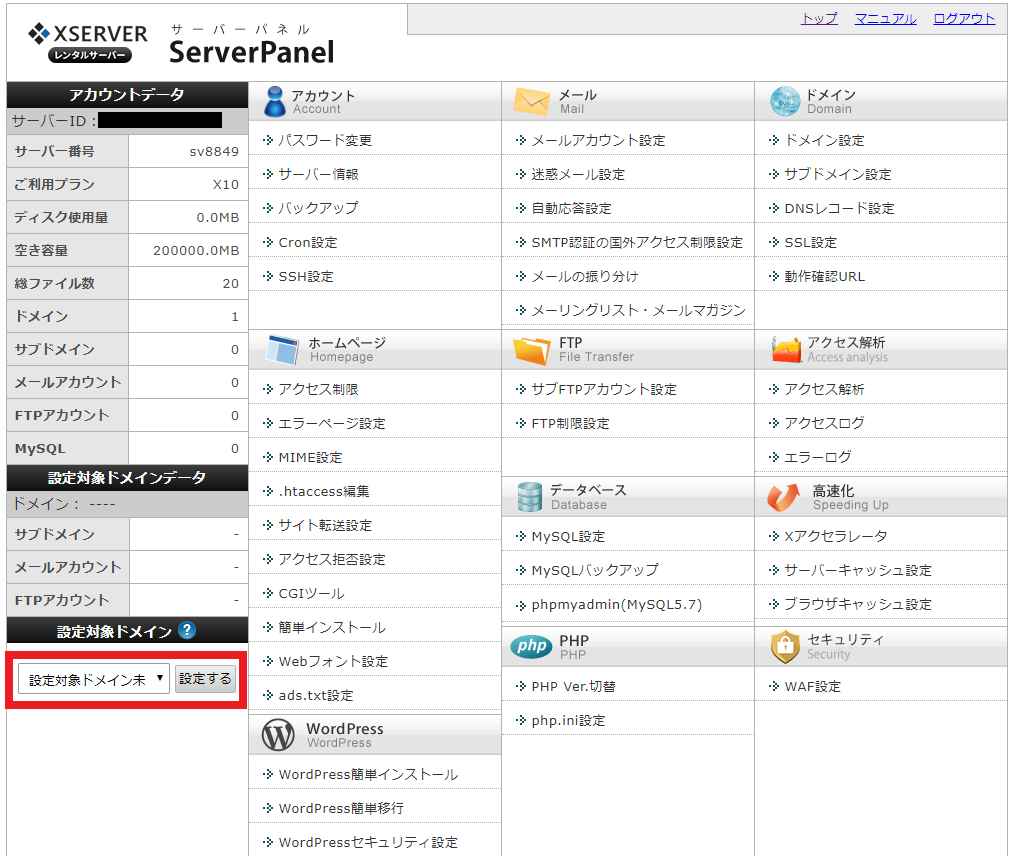Click the ログアウト link
Viewport: 1014px width, 856px height.
pos(964,18)
